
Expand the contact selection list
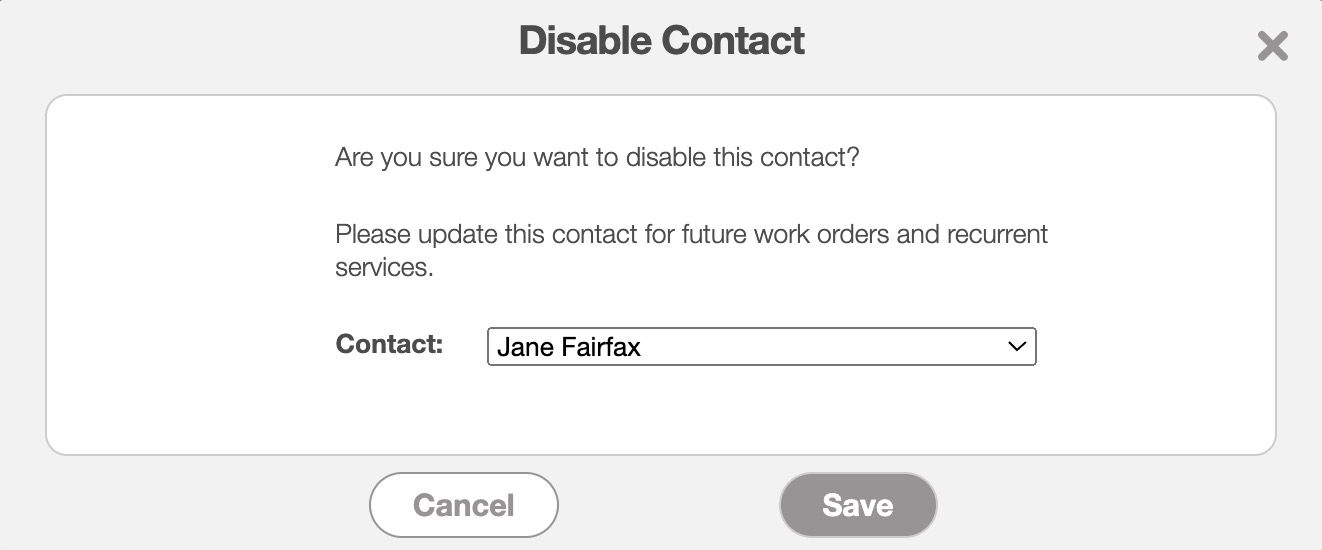(x=761, y=347)
